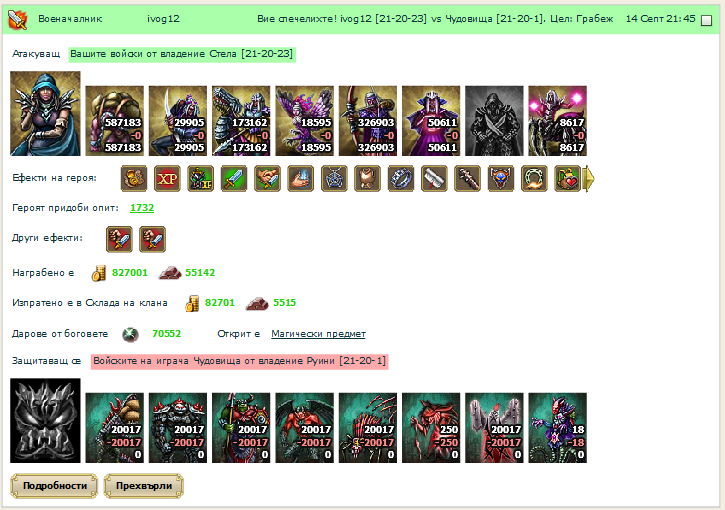Click the horseshoe hero effect icon
Image resolution: width=725 pixels, height=510 pixels.
(535, 178)
